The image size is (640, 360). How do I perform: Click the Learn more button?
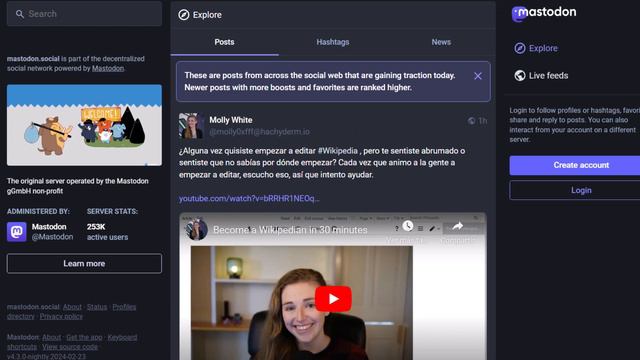[x=84, y=264]
